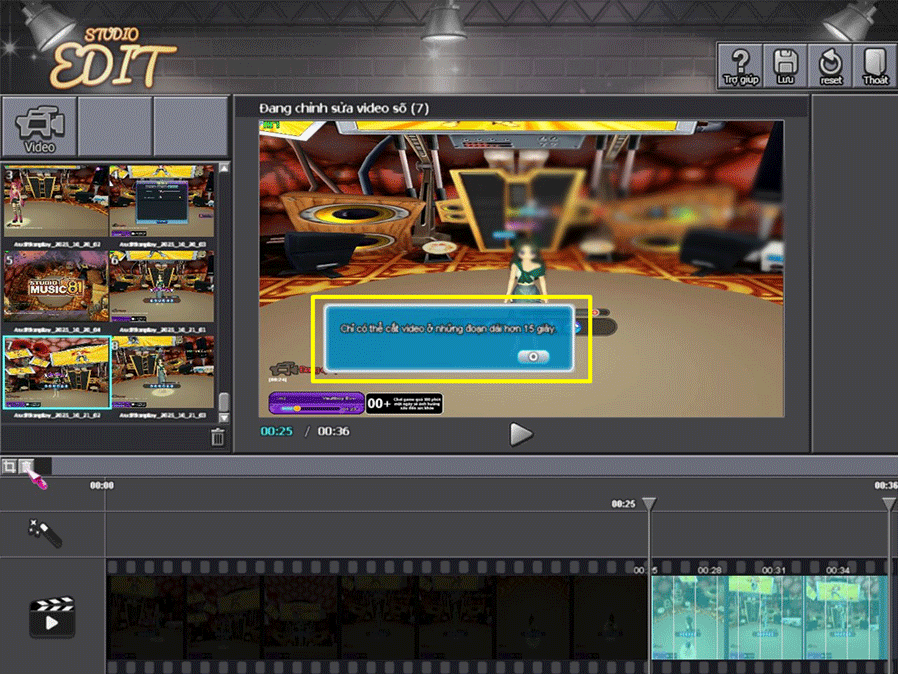
Task: Confirm the dialog with the OK button
Action: point(533,356)
